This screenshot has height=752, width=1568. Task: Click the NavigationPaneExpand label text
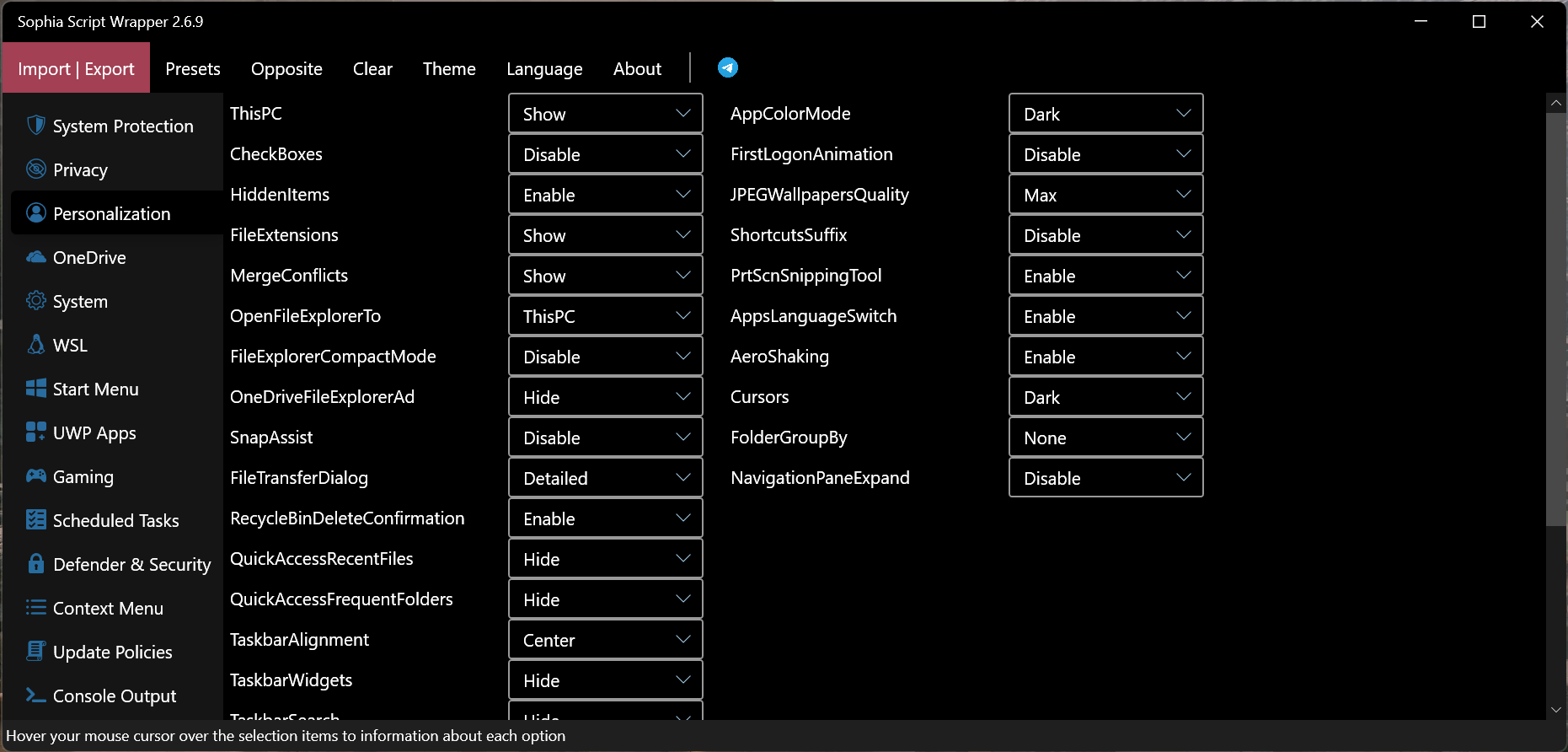pyautogui.click(x=820, y=477)
